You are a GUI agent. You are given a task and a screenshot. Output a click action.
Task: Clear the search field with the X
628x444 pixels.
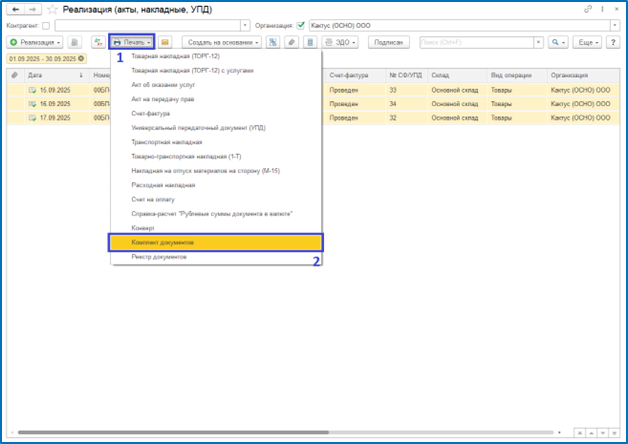540,43
